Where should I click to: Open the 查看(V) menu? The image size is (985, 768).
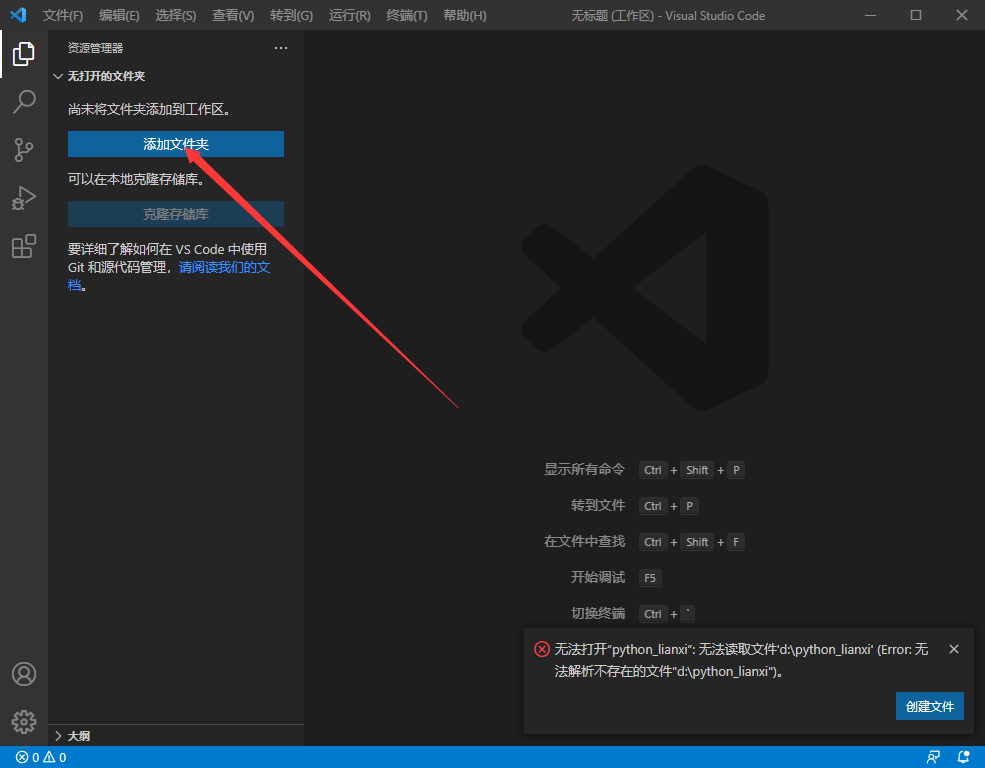[233, 15]
